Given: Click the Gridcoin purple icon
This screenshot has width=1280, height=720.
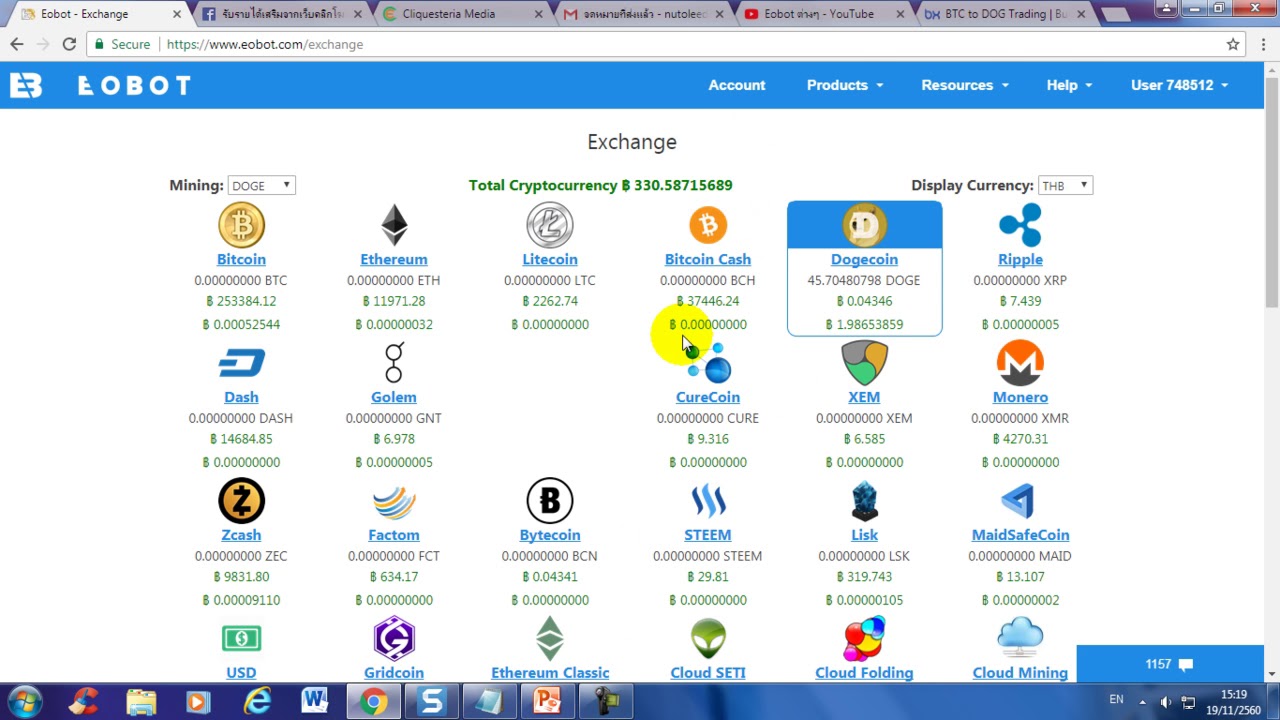Looking at the screenshot, I should (x=394, y=639).
